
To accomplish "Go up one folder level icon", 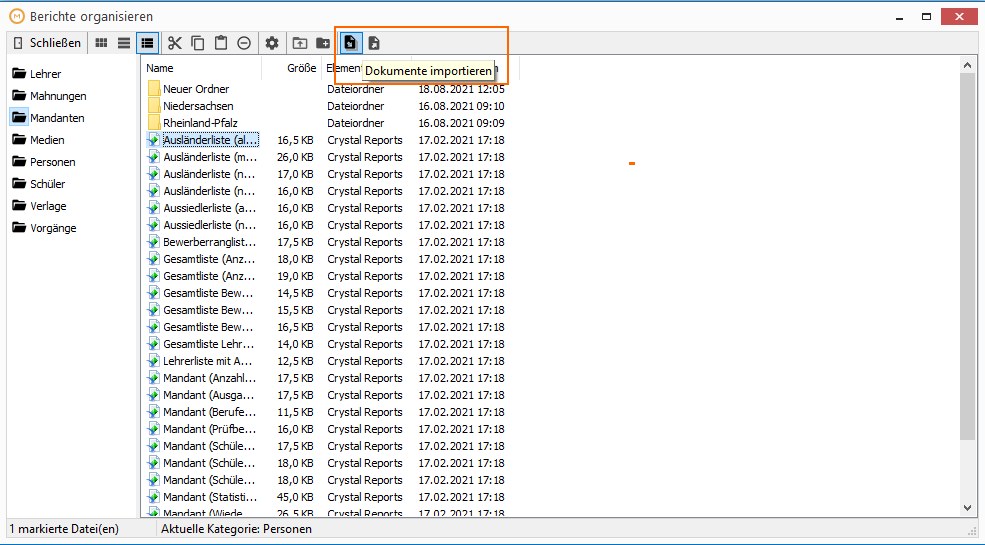I will coord(300,43).
